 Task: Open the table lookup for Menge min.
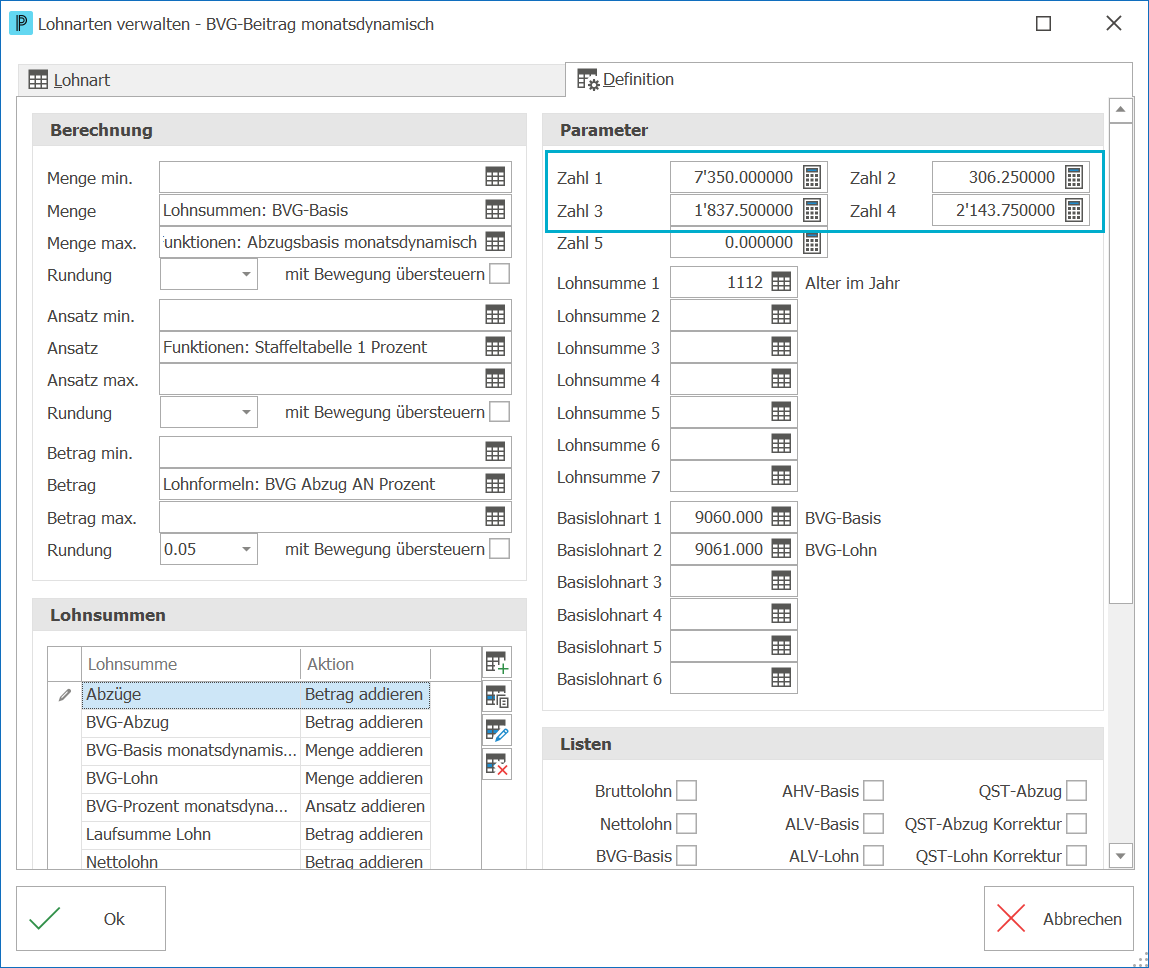[495, 177]
